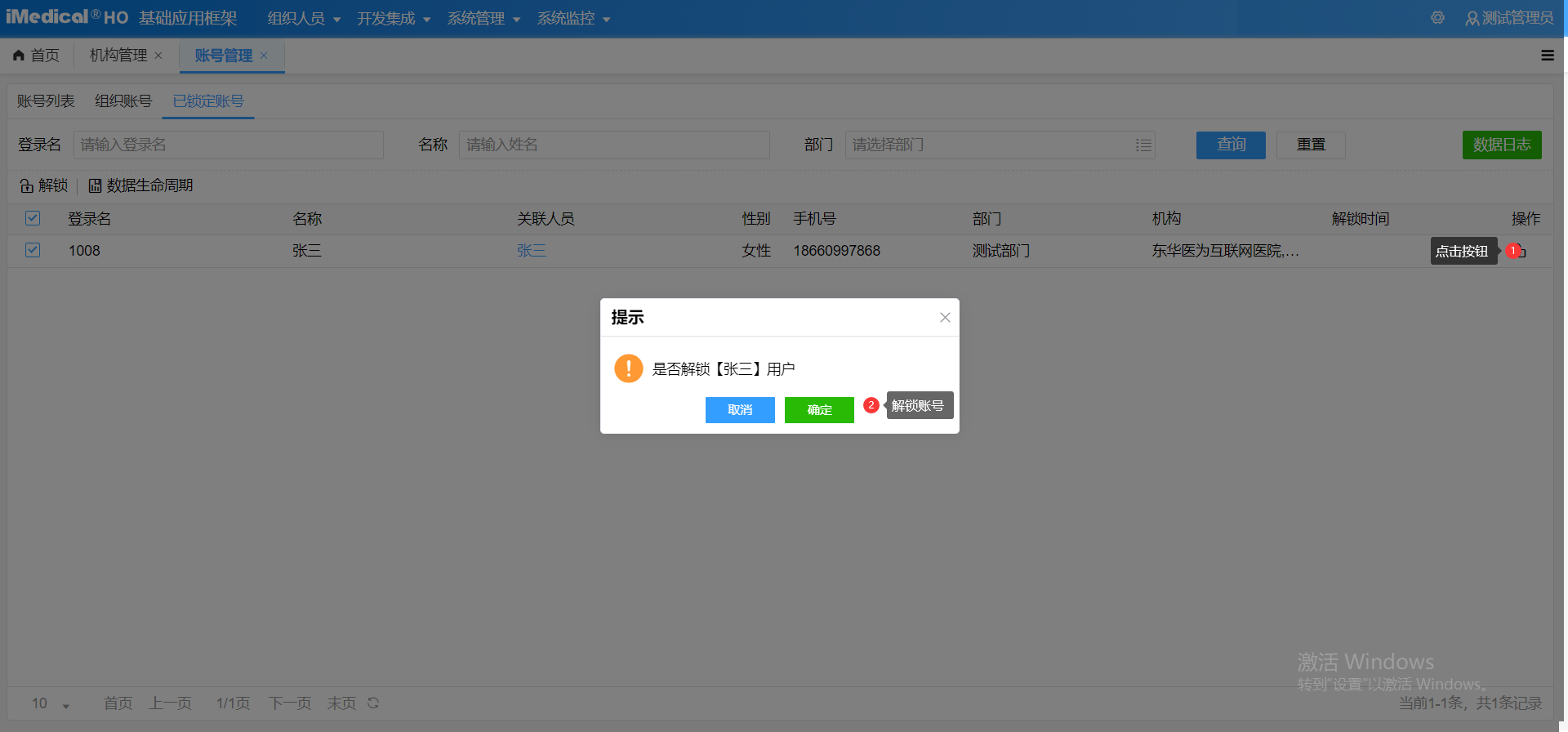The image size is (1568, 732).
Task: Open the 张三 linked person link
Action: coord(532,251)
